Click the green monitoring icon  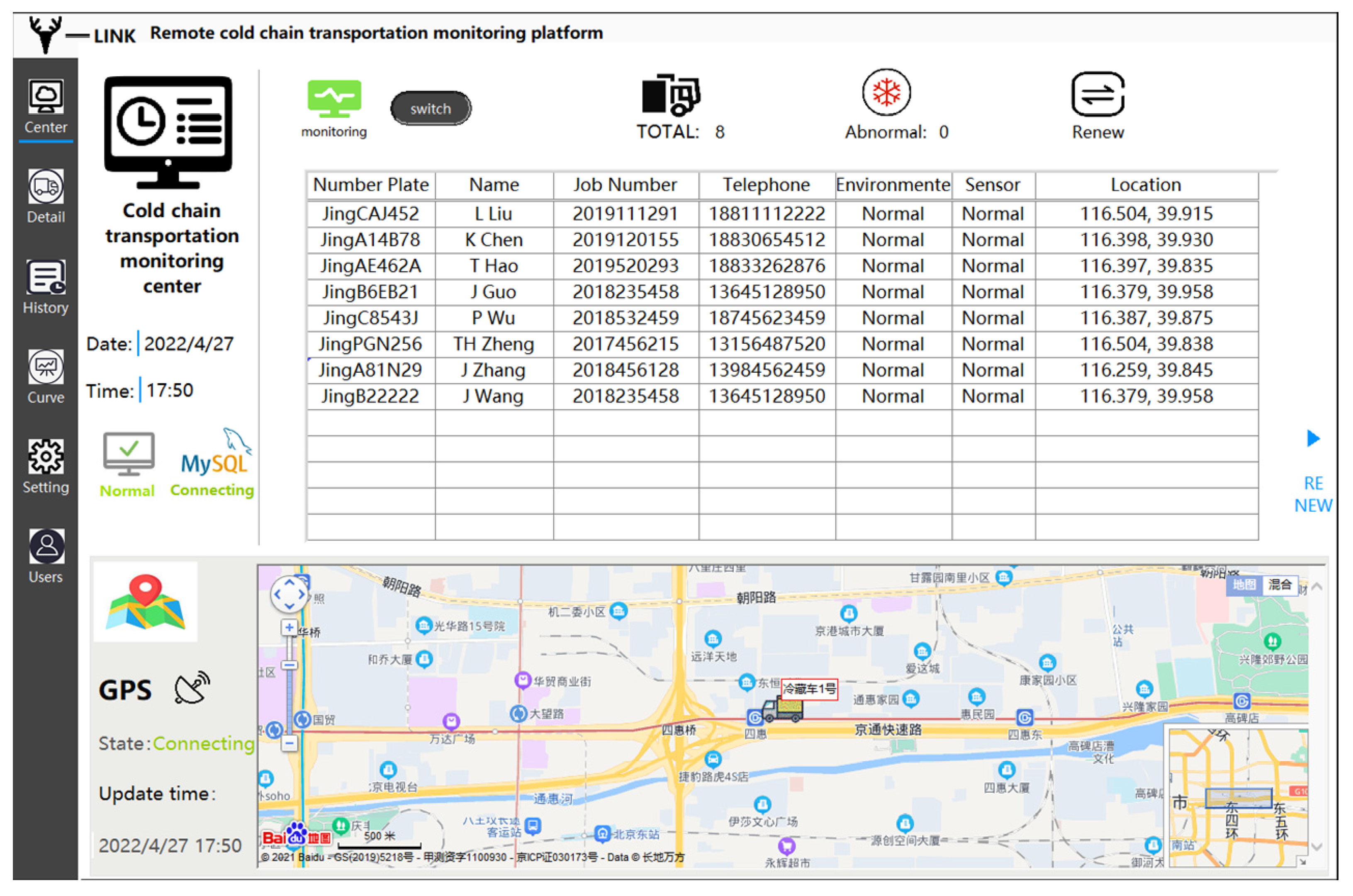pos(334,98)
